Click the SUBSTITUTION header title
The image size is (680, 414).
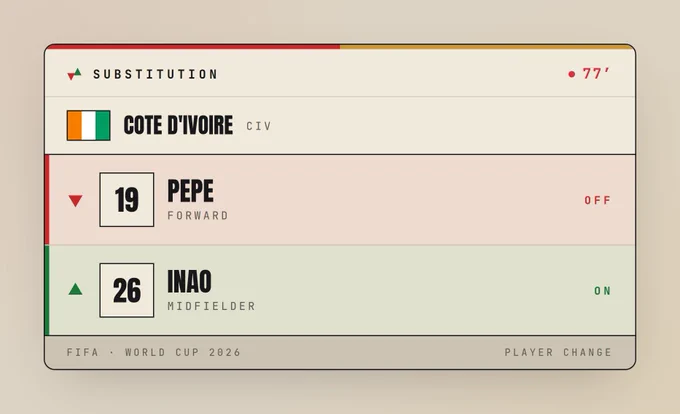point(155,74)
